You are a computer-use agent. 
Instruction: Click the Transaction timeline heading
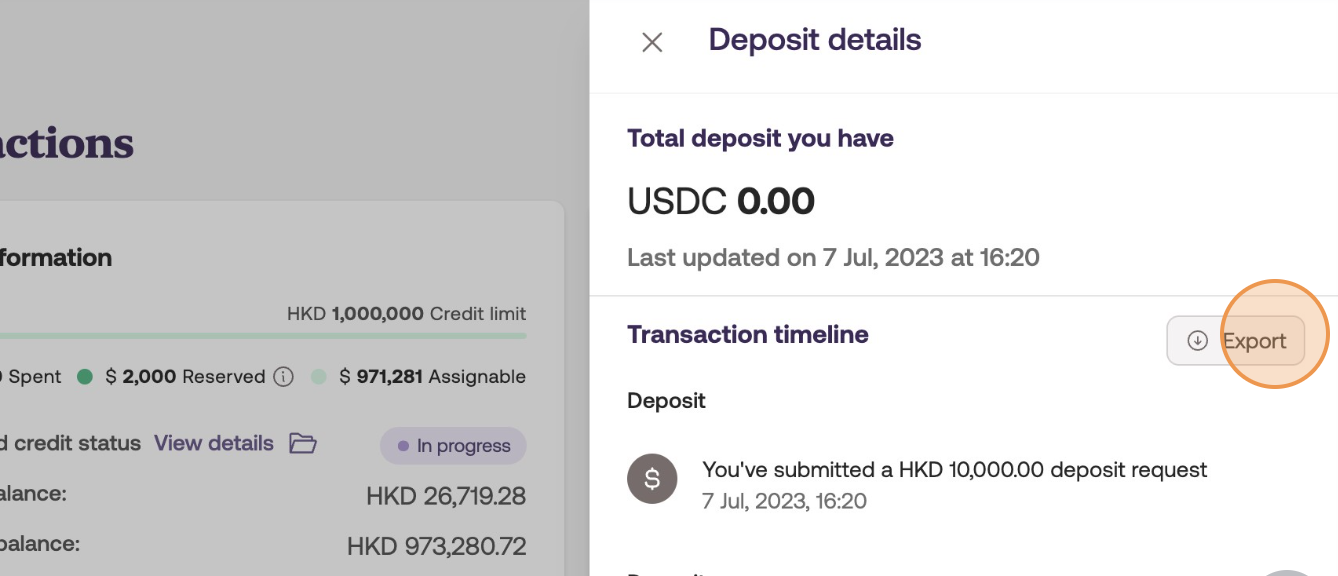tap(747, 334)
